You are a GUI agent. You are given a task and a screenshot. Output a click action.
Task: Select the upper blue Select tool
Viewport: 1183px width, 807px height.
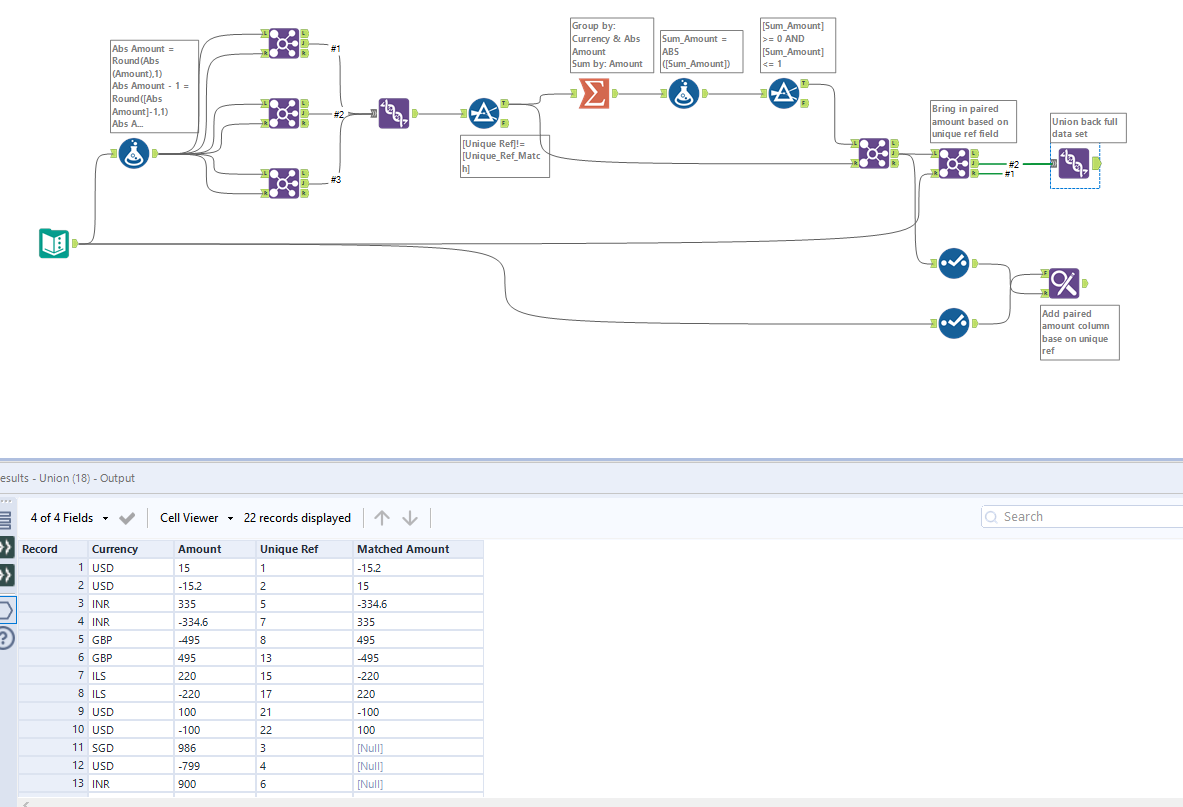[953, 263]
